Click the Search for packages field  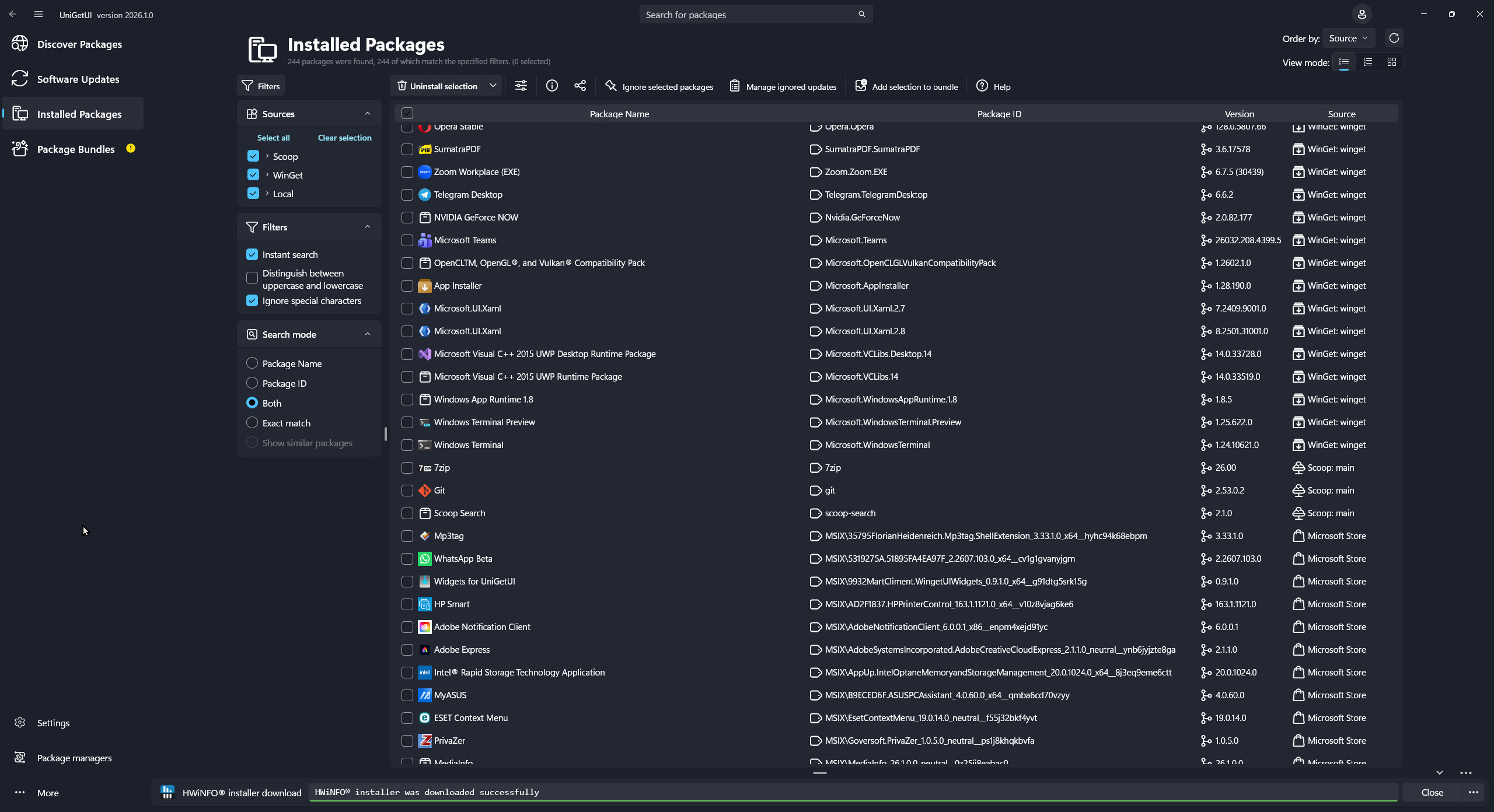point(750,15)
